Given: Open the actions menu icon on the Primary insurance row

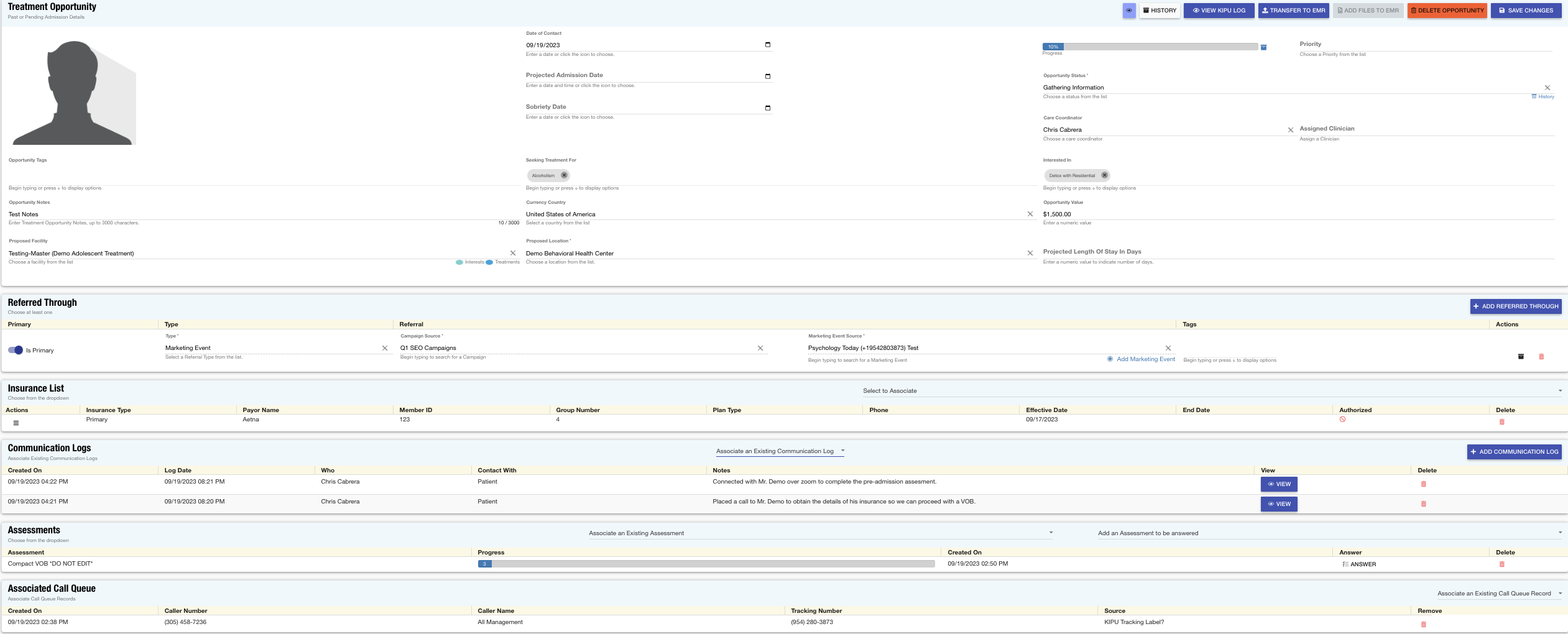Looking at the screenshot, I should click(x=16, y=423).
